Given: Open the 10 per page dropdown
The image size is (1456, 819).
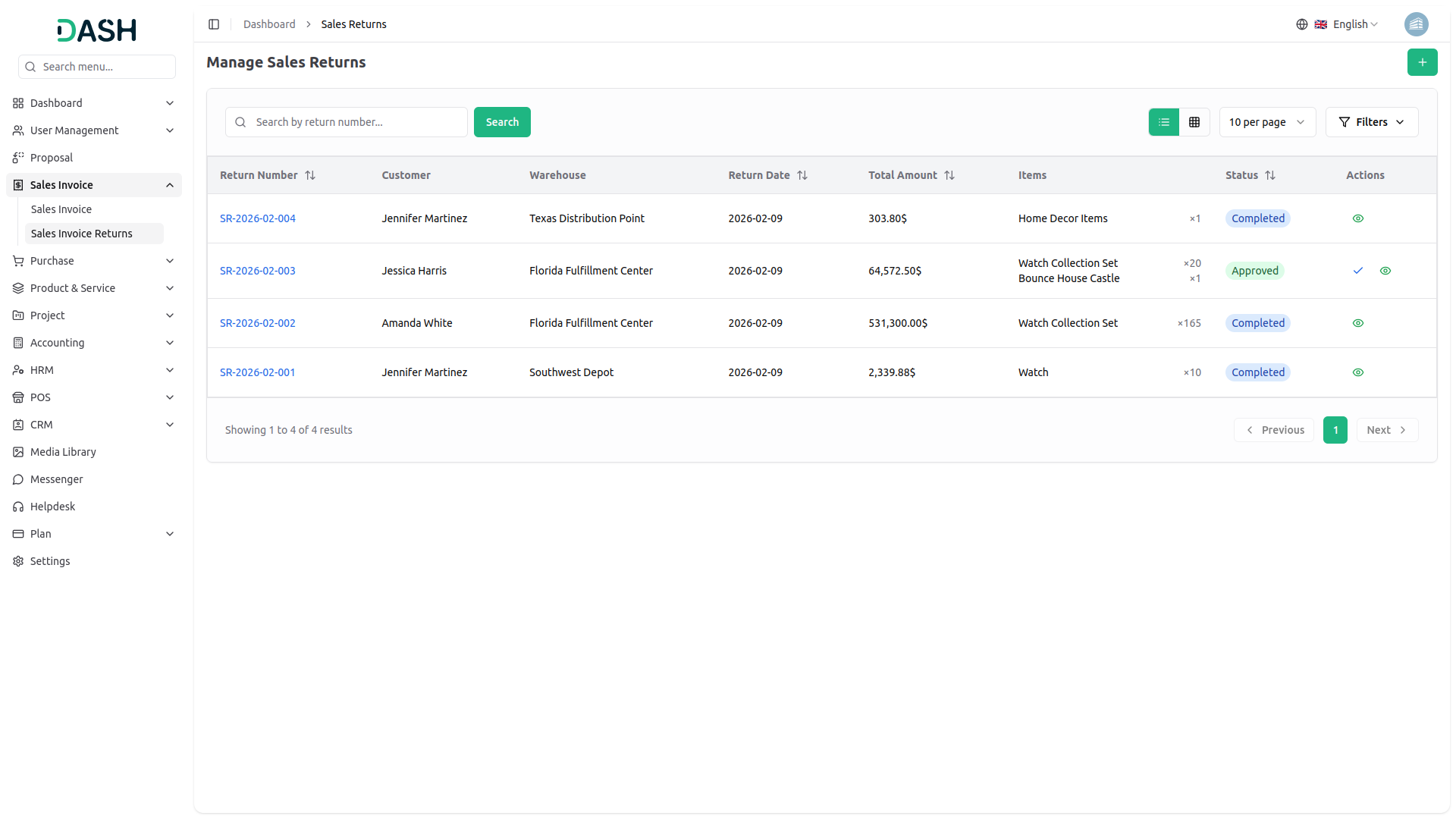Looking at the screenshot, I should point(1267,122).
